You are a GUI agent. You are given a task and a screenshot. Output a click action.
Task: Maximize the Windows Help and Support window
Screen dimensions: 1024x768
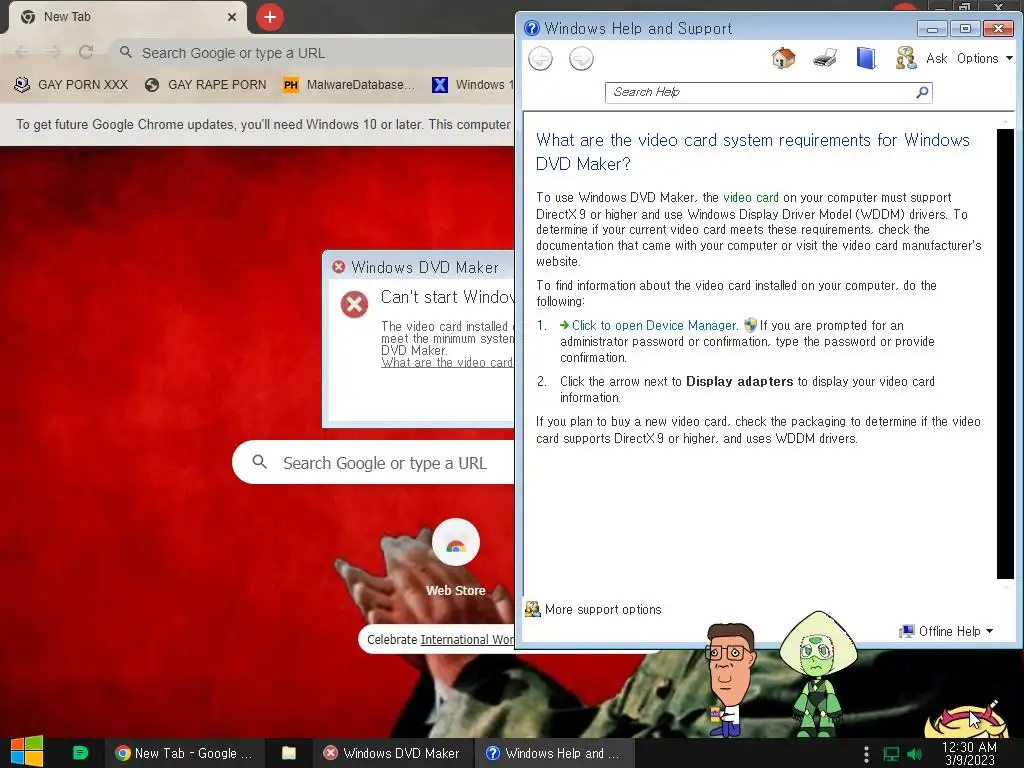[965, 29]
